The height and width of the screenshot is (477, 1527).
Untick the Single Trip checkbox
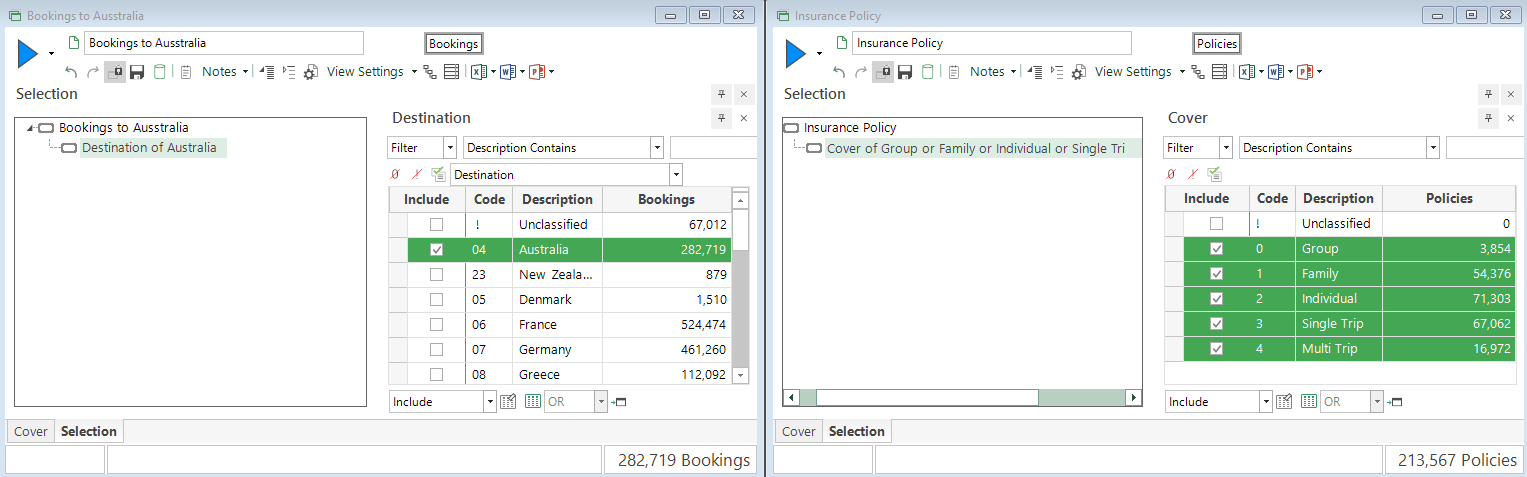coord(1216,324)
